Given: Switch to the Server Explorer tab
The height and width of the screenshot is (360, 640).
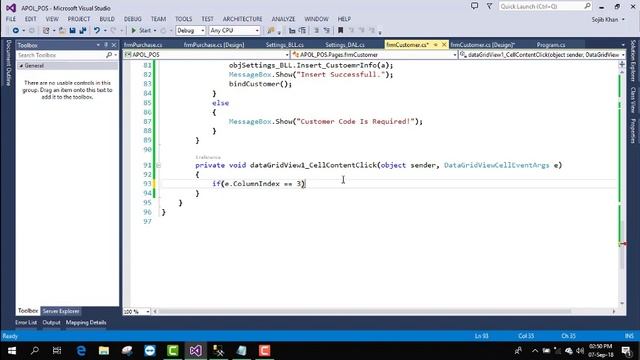Looking at the screenshot, I should 61,311.
